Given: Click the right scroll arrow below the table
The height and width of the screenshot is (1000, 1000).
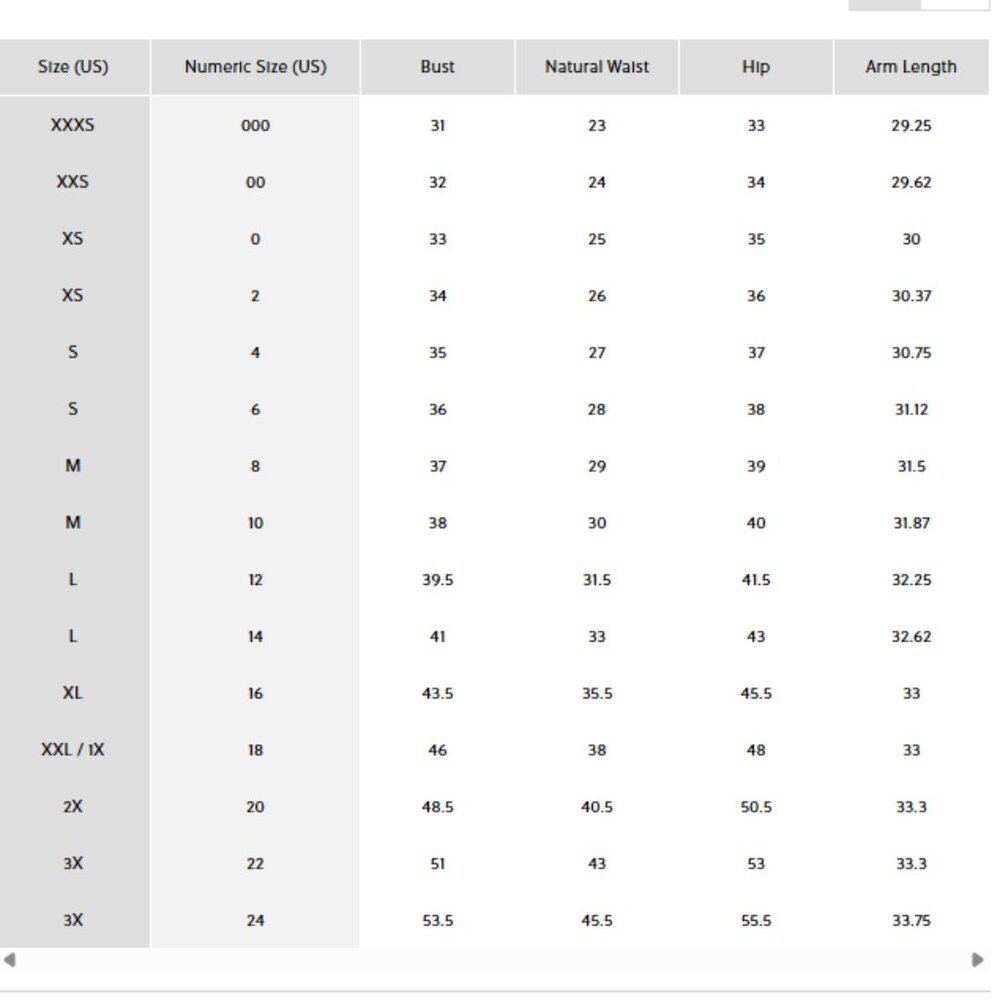Looking at the screenshot, I should click(977, 960).
